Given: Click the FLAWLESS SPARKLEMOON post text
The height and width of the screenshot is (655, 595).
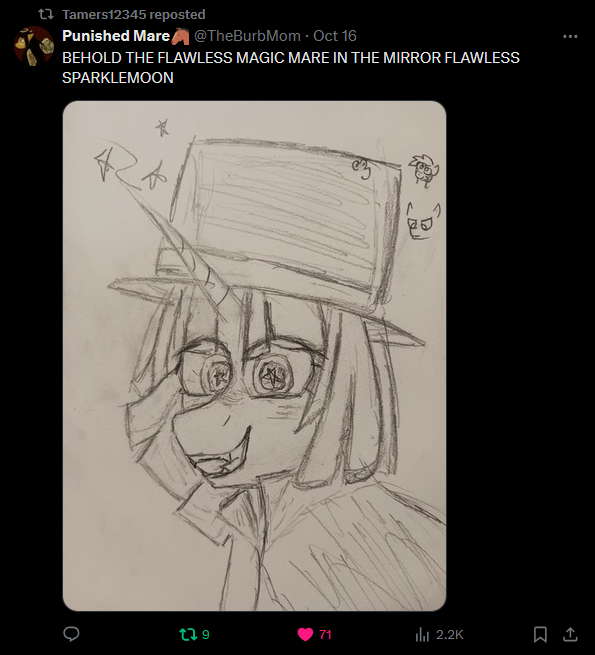Looking at the screenshot, I should click(291, 68).
